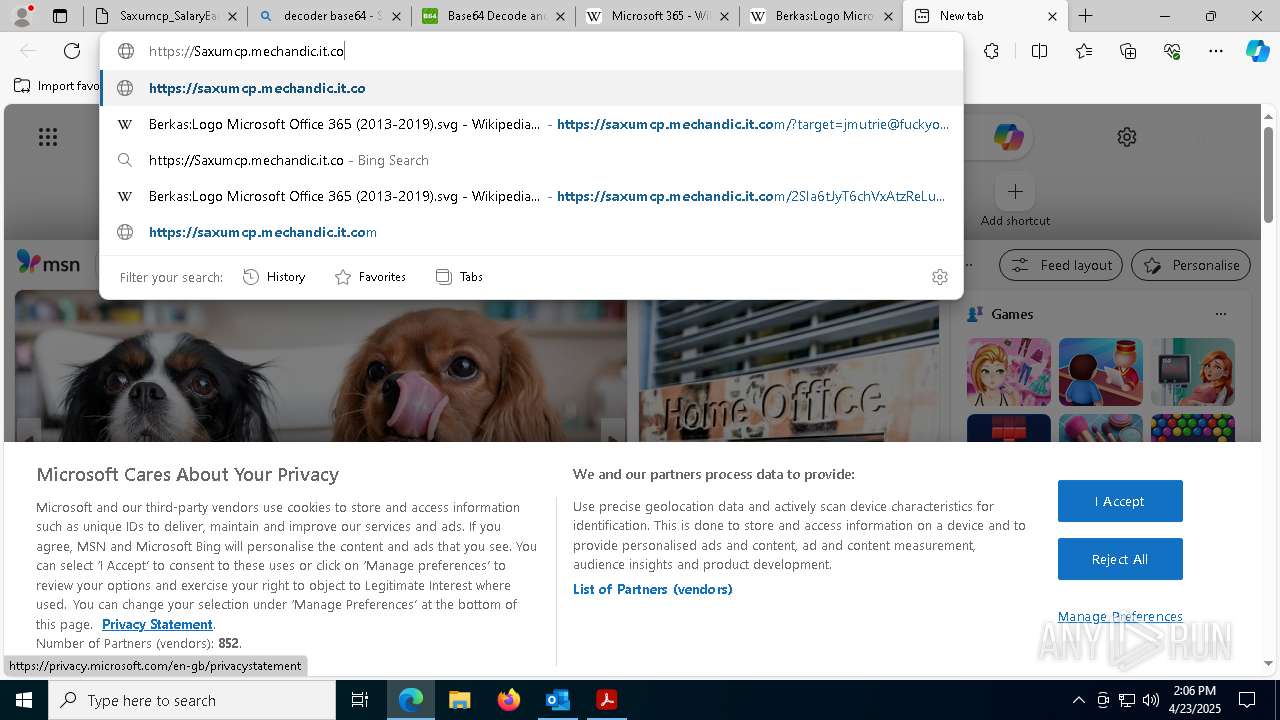Show hidden system tray icons
This screenshot has width=1280, height=720.
[1078, 700]
